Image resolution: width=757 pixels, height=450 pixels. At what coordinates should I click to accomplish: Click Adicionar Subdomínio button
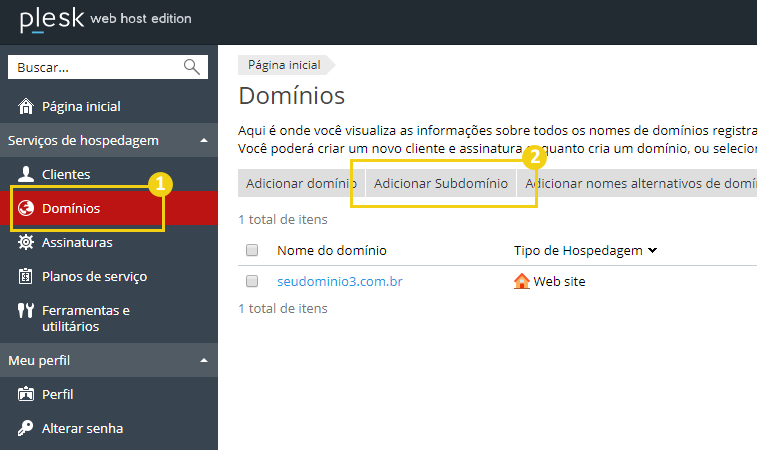(441, 183)
